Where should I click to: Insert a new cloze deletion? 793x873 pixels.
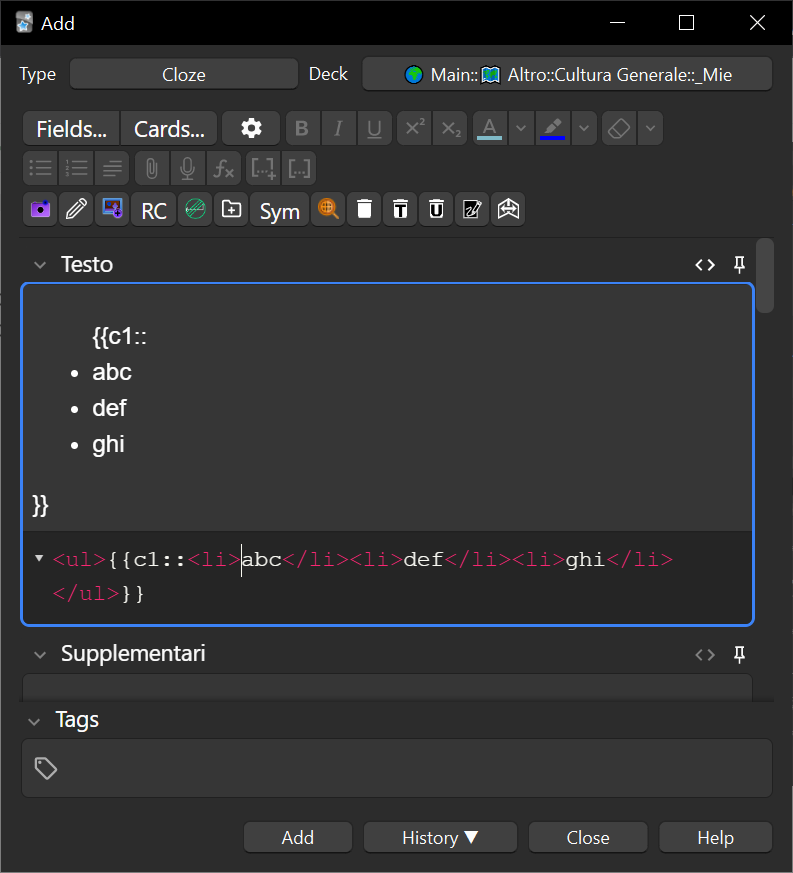264,169
